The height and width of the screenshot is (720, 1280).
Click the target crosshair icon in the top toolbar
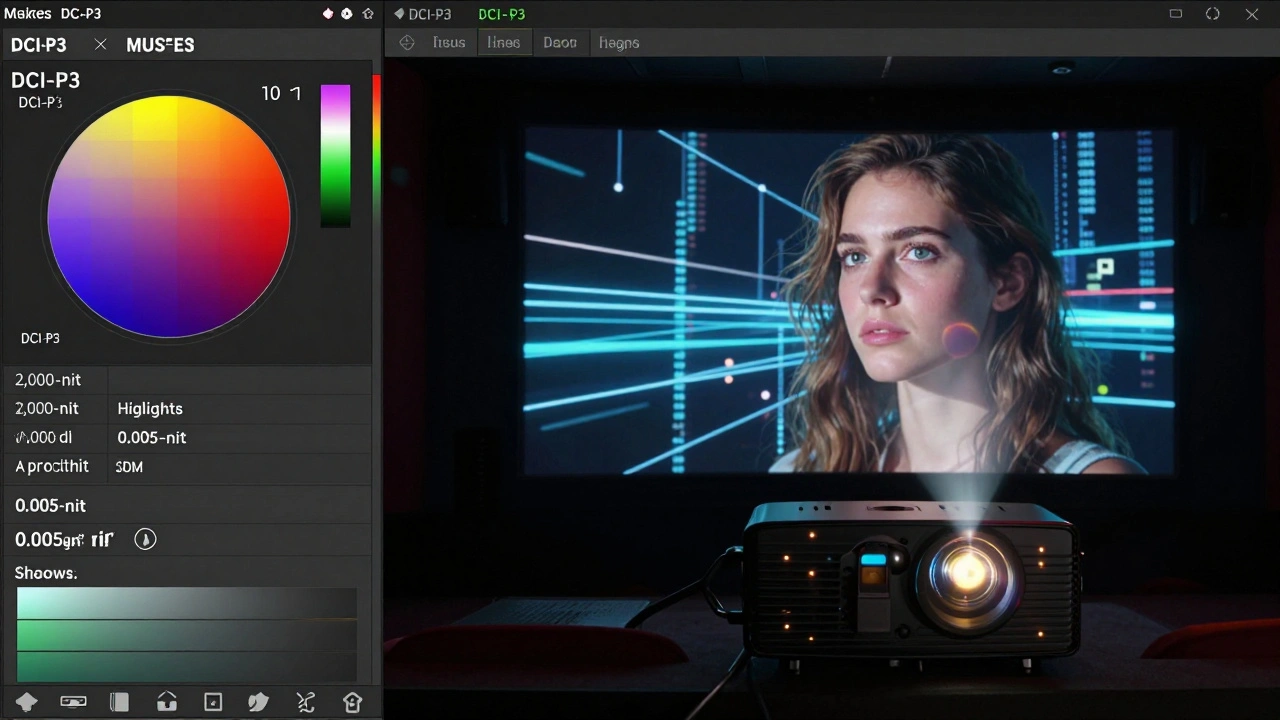407,42
